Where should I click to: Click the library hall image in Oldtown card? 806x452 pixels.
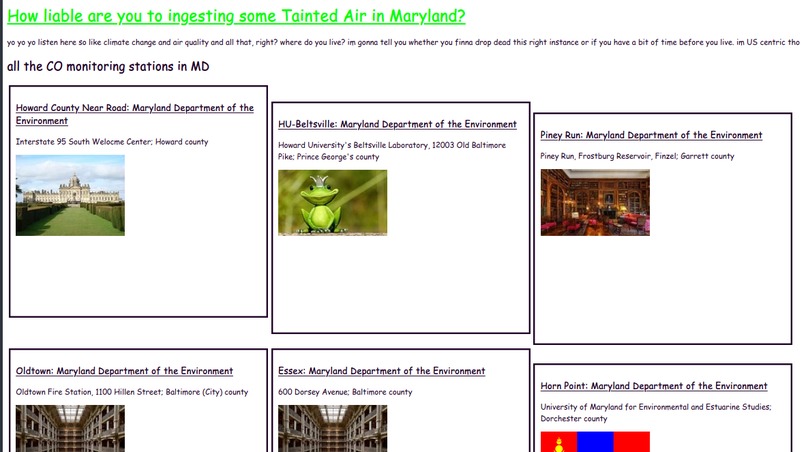[x=70, y=428]
